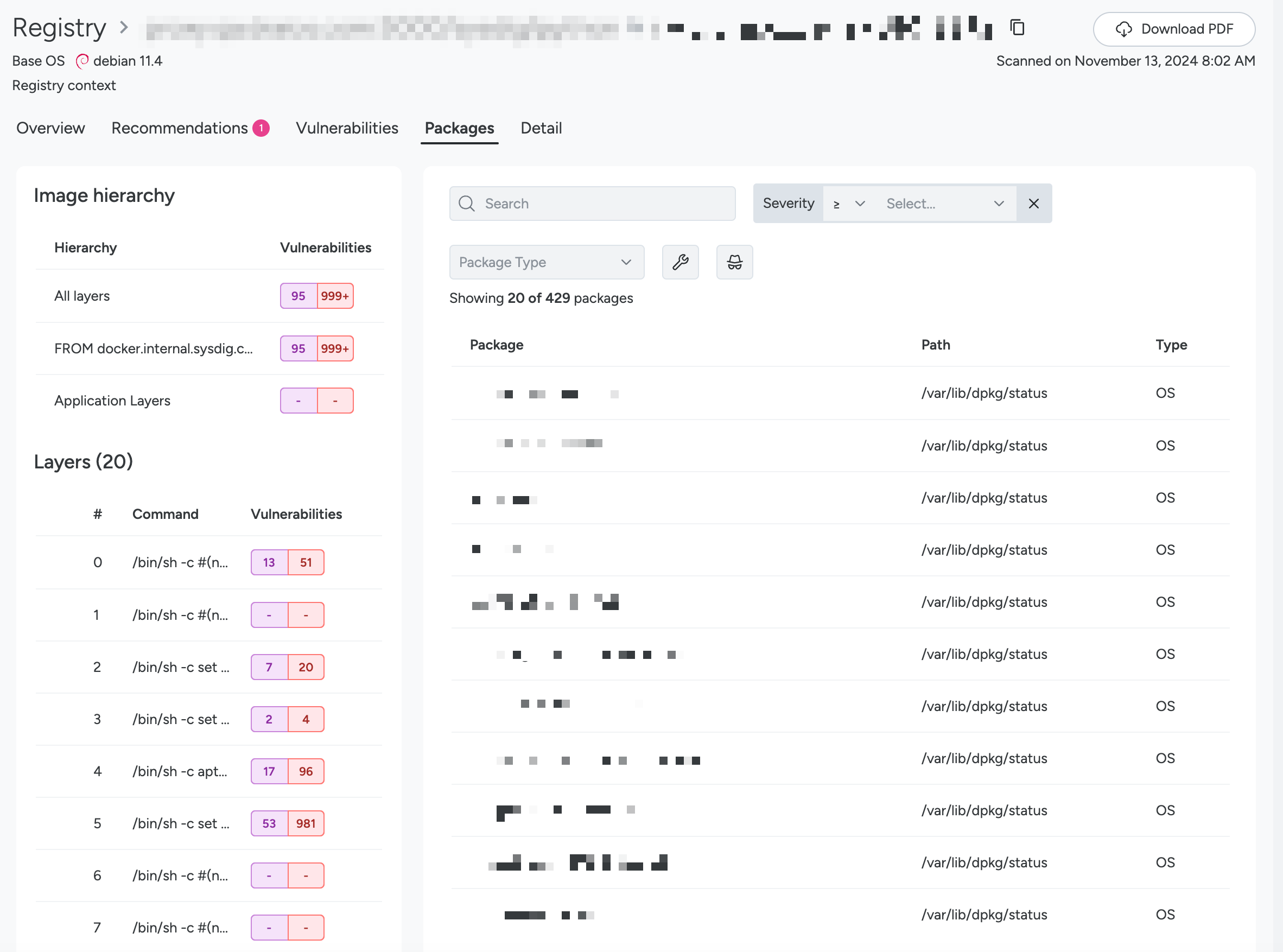
Task: Click the Debian logo icon
Action: point(82,61)
